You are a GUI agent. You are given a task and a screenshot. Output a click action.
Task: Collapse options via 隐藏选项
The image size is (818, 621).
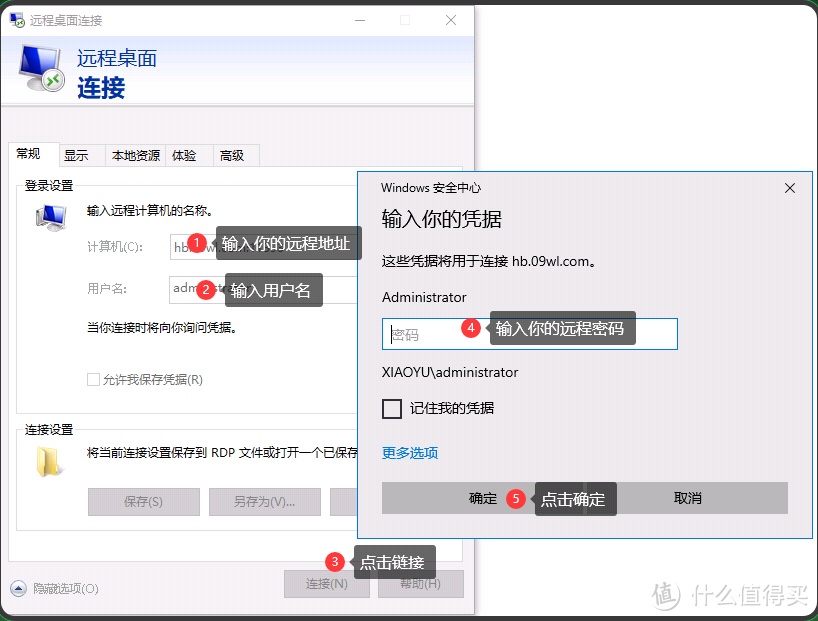point(63,589)
